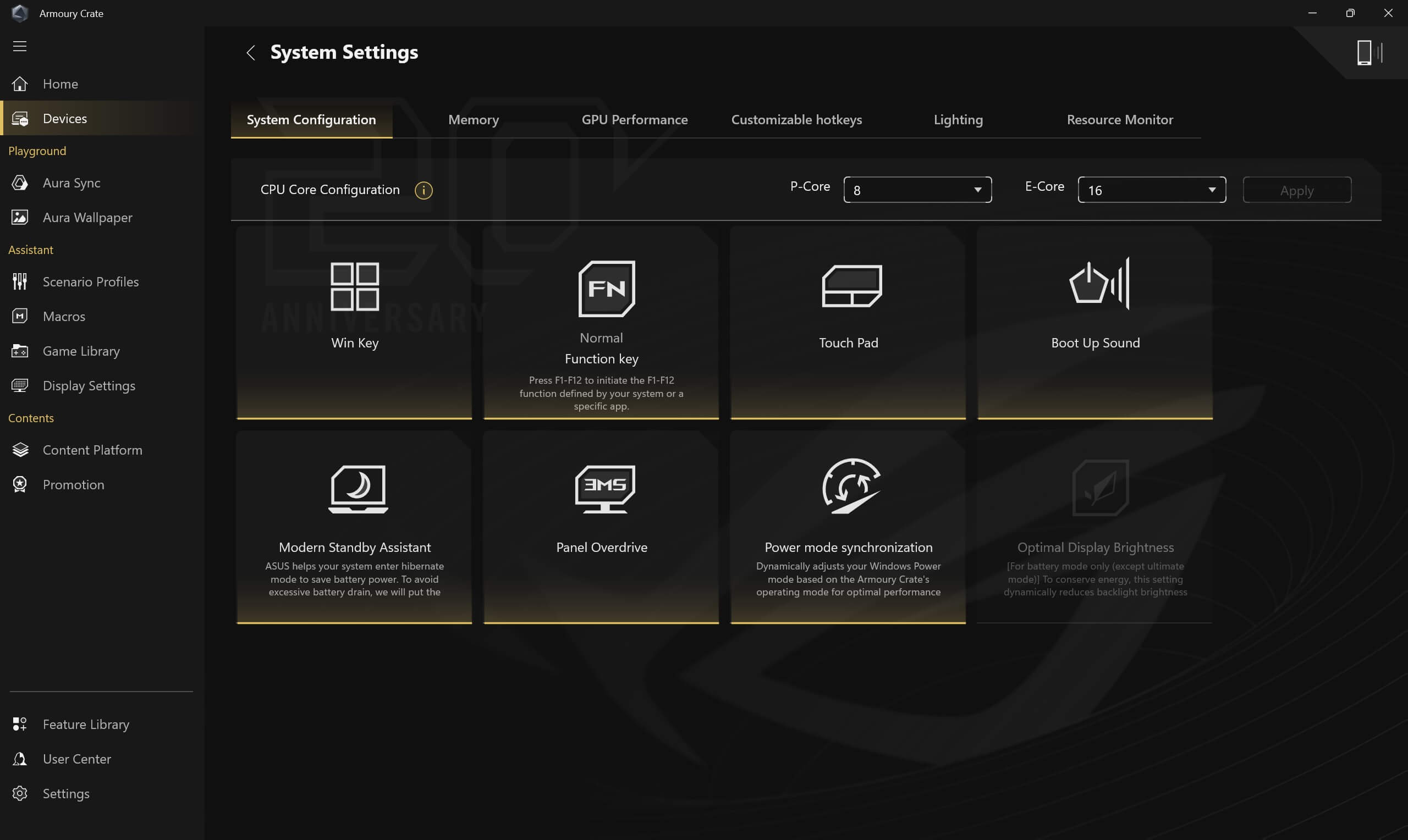The image size is (1408, 840).
Task: Open Feature Library from sidebar
Action: (x=102, y=724)
